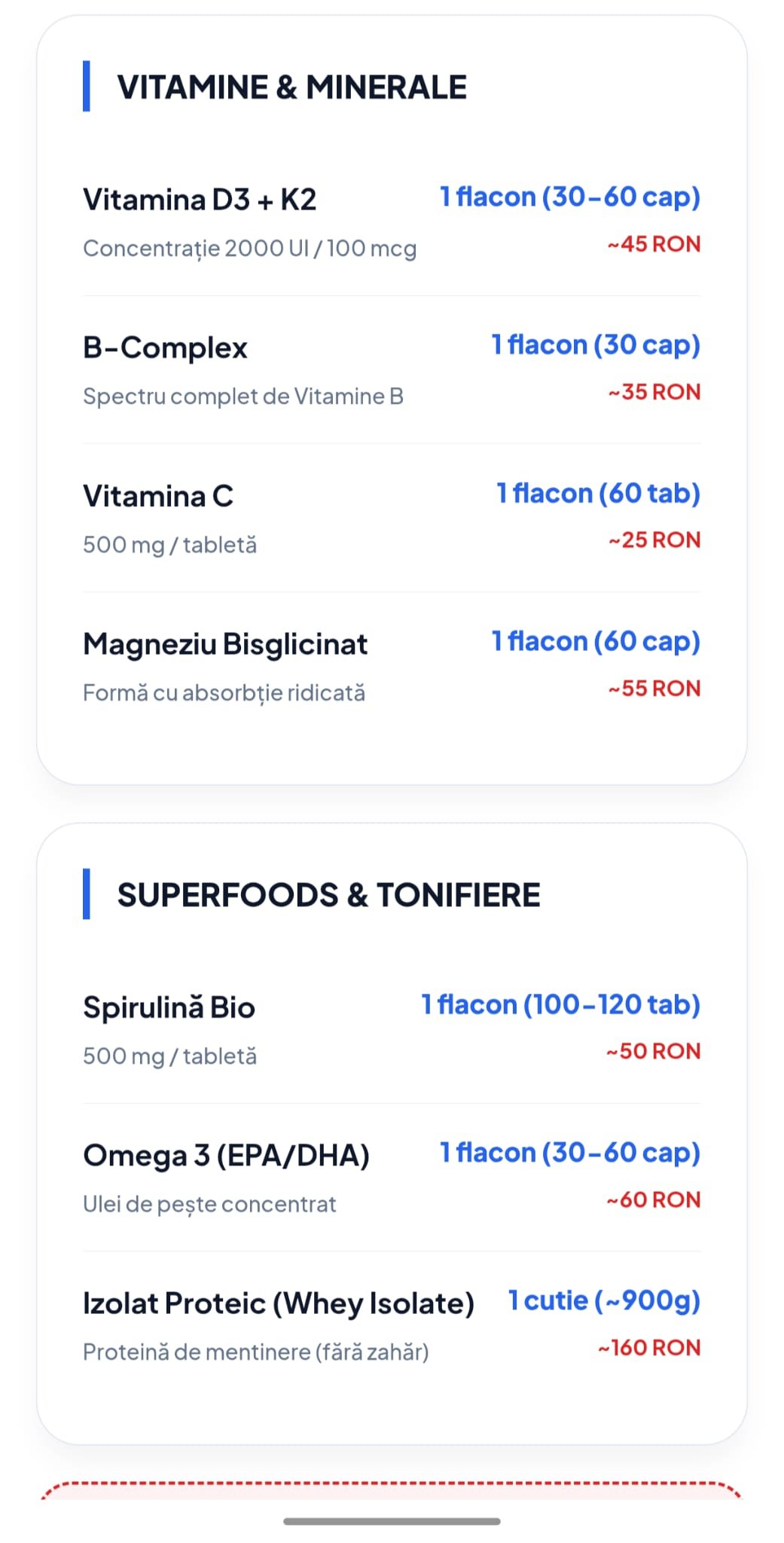
Task: Open the B-Complex product entry
Action: tap(165, 348)
